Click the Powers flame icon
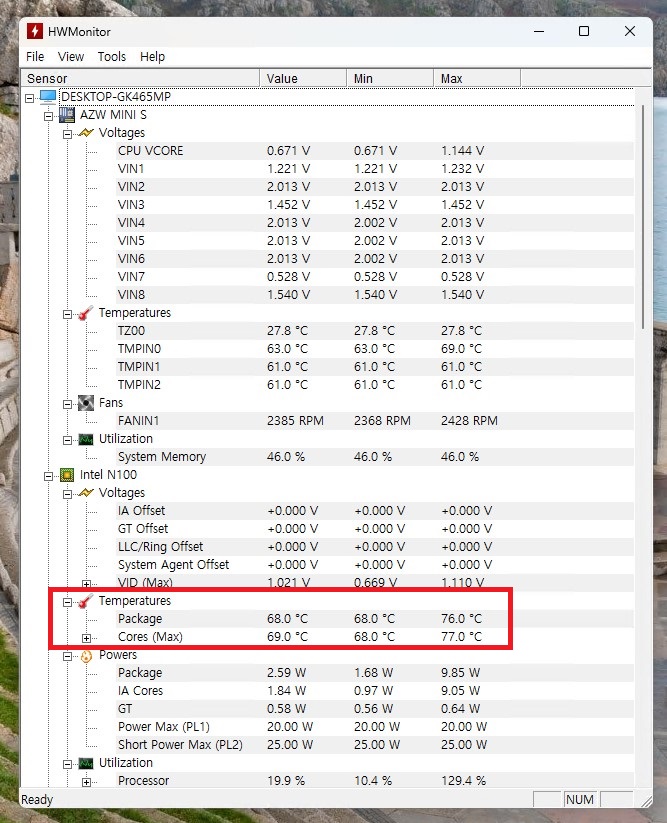 (x=86, y=656)
